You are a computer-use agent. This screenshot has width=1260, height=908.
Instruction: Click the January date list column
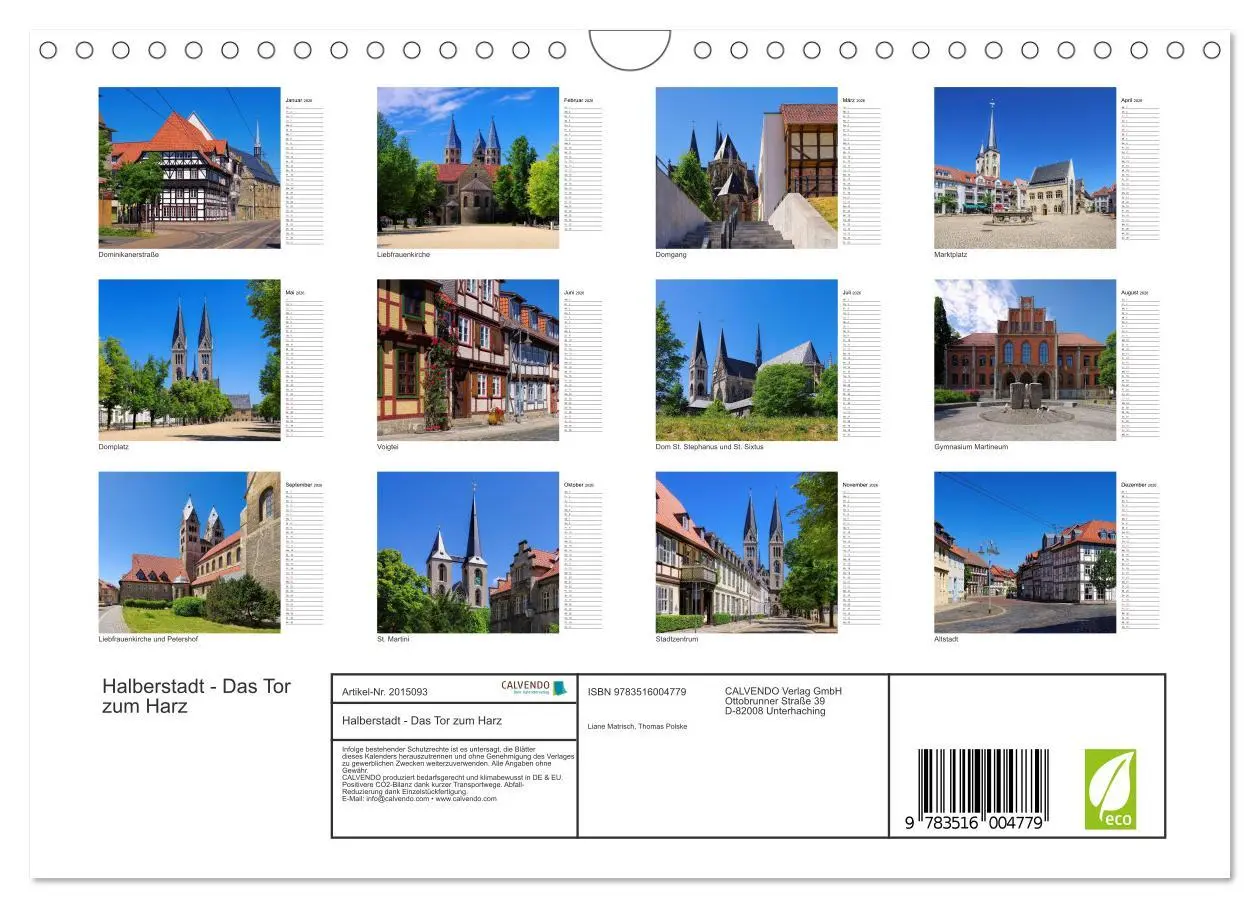coord(304,175)
